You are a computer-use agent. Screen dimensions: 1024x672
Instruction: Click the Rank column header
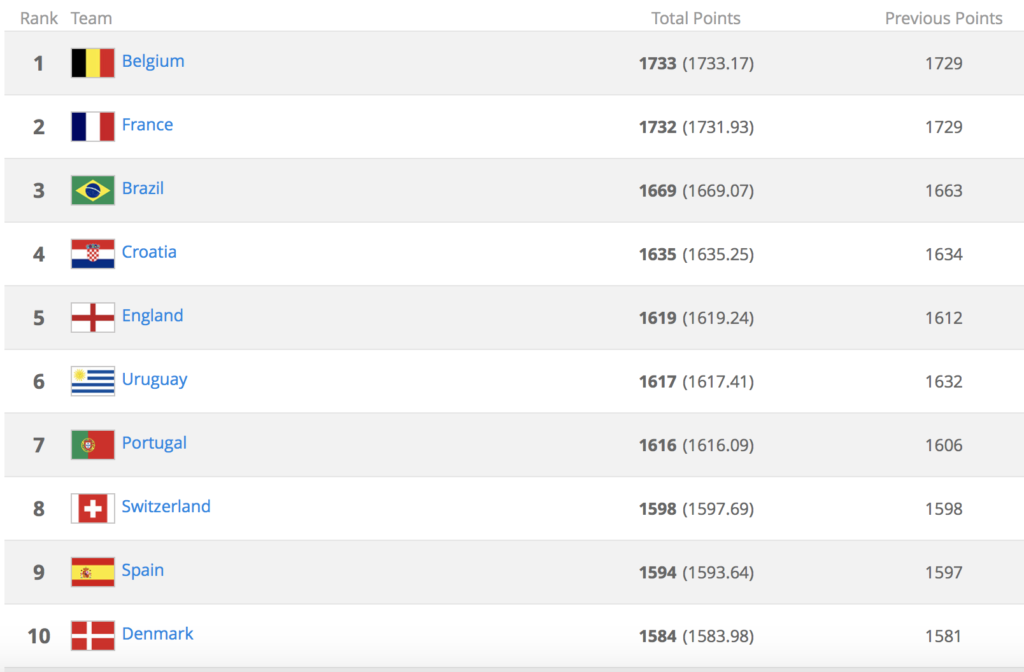tap(39, 18)
